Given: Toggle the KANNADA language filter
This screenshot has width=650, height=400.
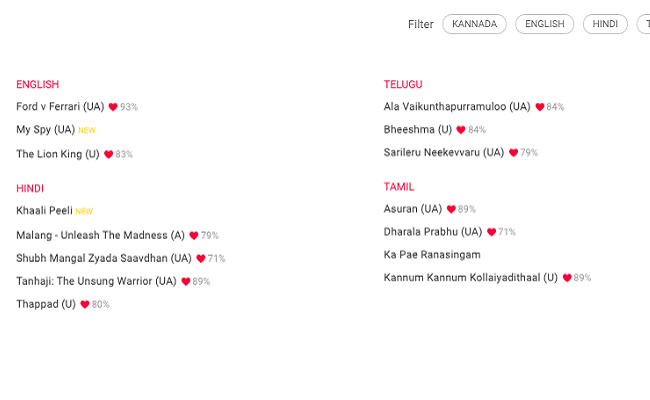Looking at the screenshot, I should click(x=474, y=24).
